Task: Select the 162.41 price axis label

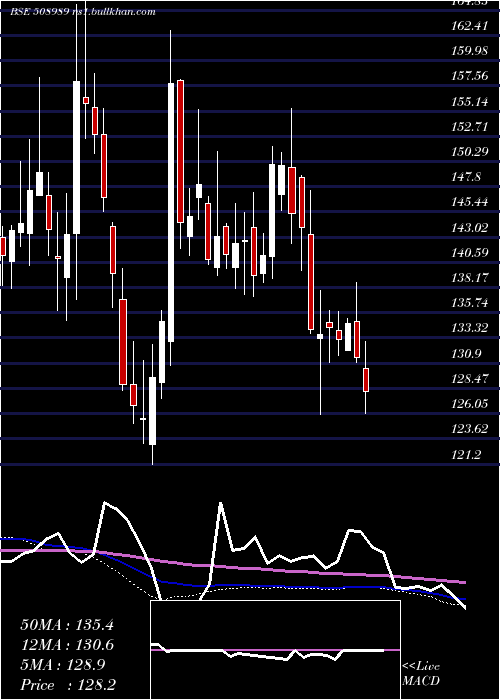Action: coord(469,26)
